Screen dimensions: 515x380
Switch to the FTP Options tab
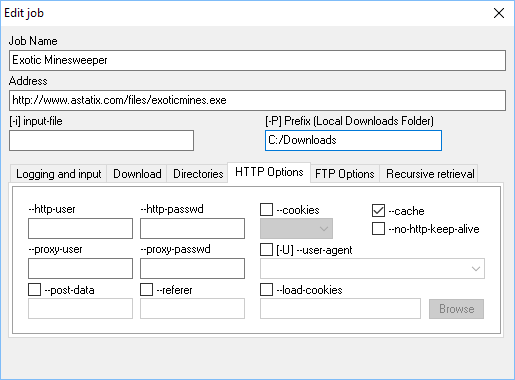[x=345, y=174]
